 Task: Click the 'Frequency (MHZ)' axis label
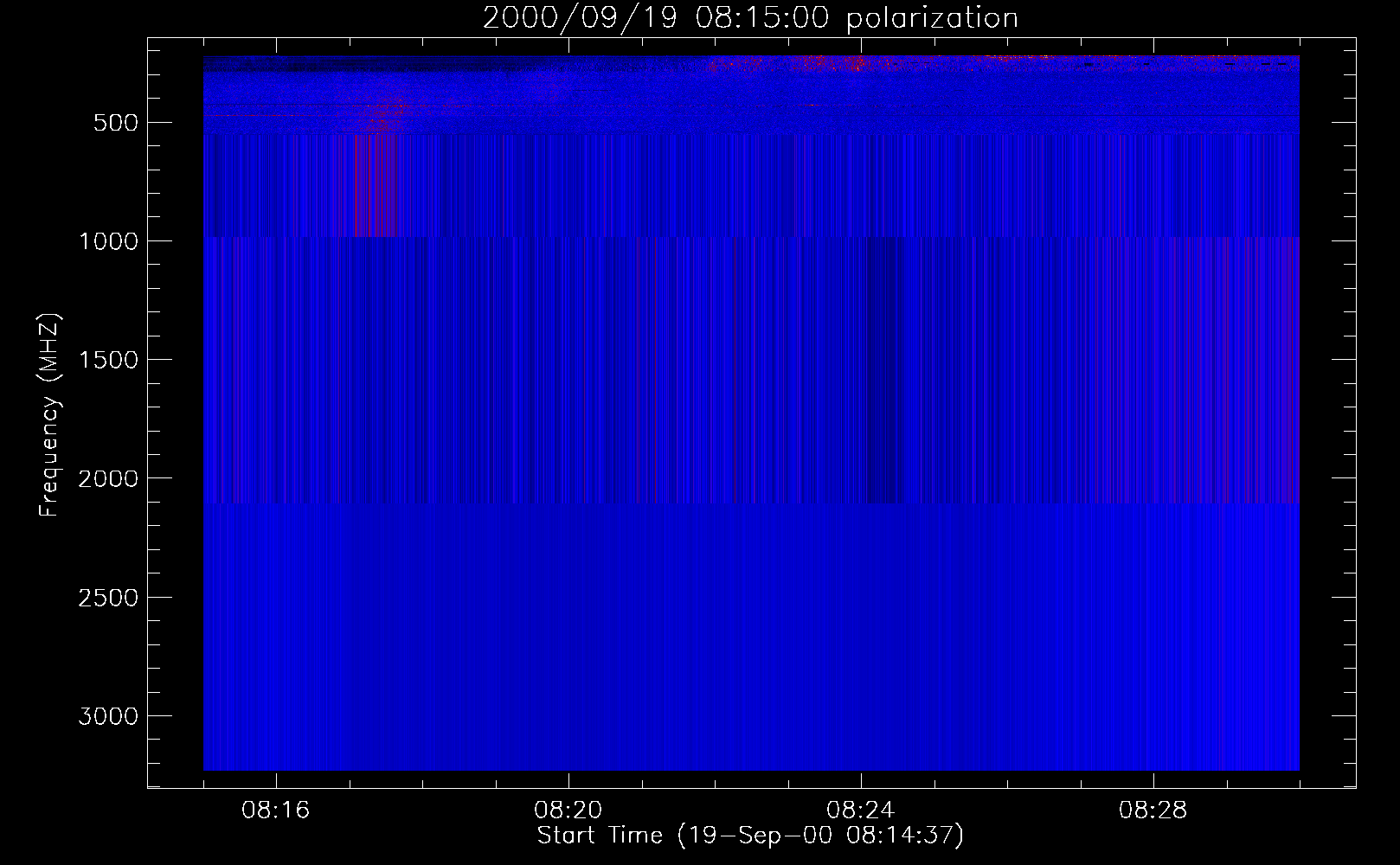pos(49,415)
